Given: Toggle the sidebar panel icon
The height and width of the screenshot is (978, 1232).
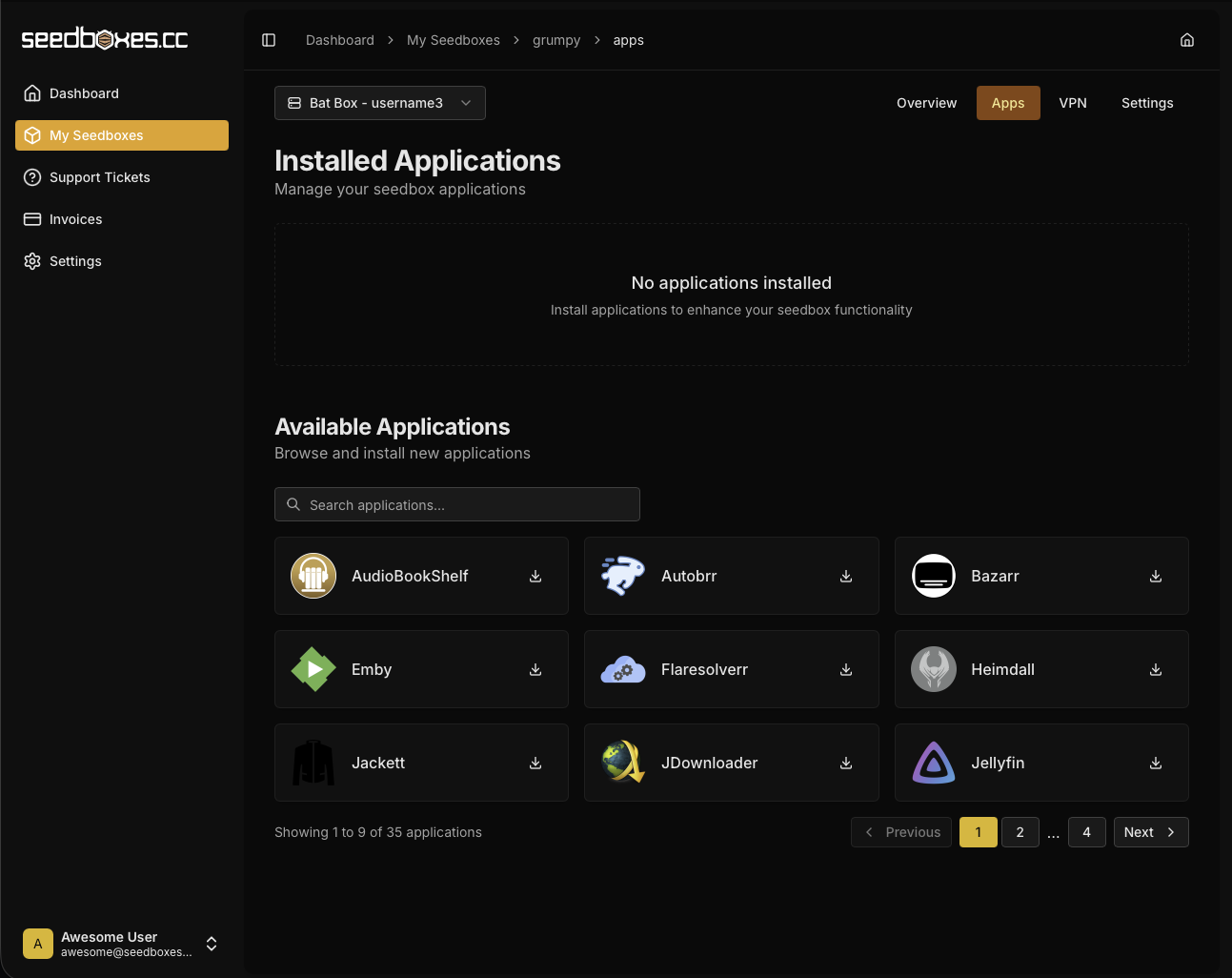Looking at the screenshot, I should [269, 40].
